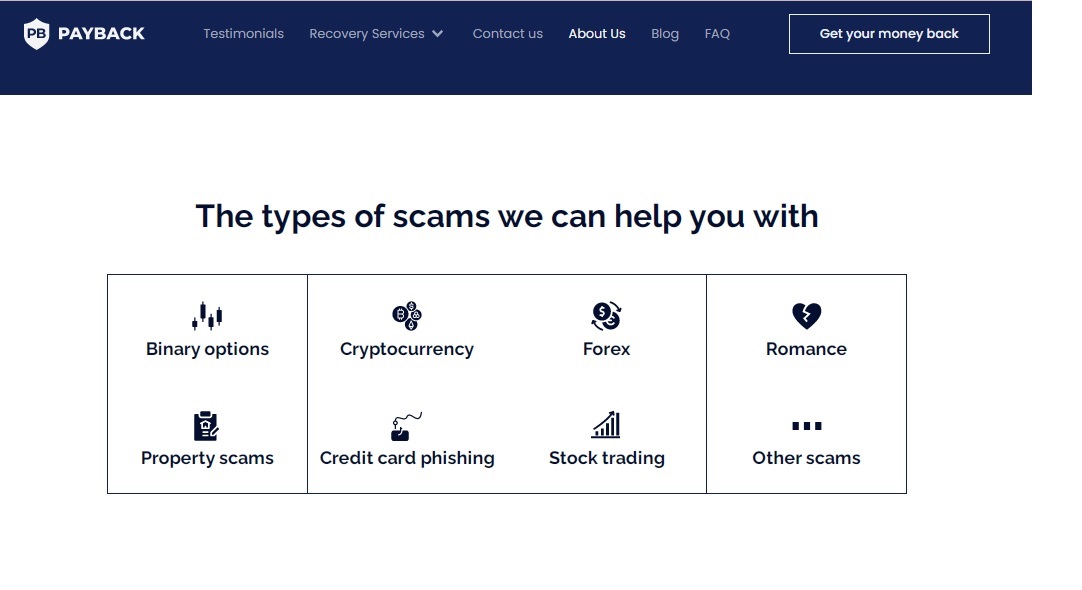1082x590 pixels.
Task: Select About Us in the navigation
Action: tap(597, 34)
